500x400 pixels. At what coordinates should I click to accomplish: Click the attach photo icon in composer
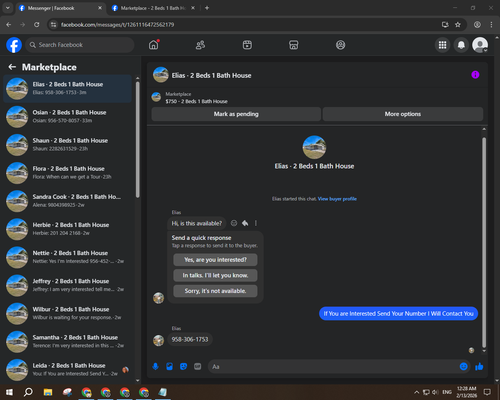169,367
